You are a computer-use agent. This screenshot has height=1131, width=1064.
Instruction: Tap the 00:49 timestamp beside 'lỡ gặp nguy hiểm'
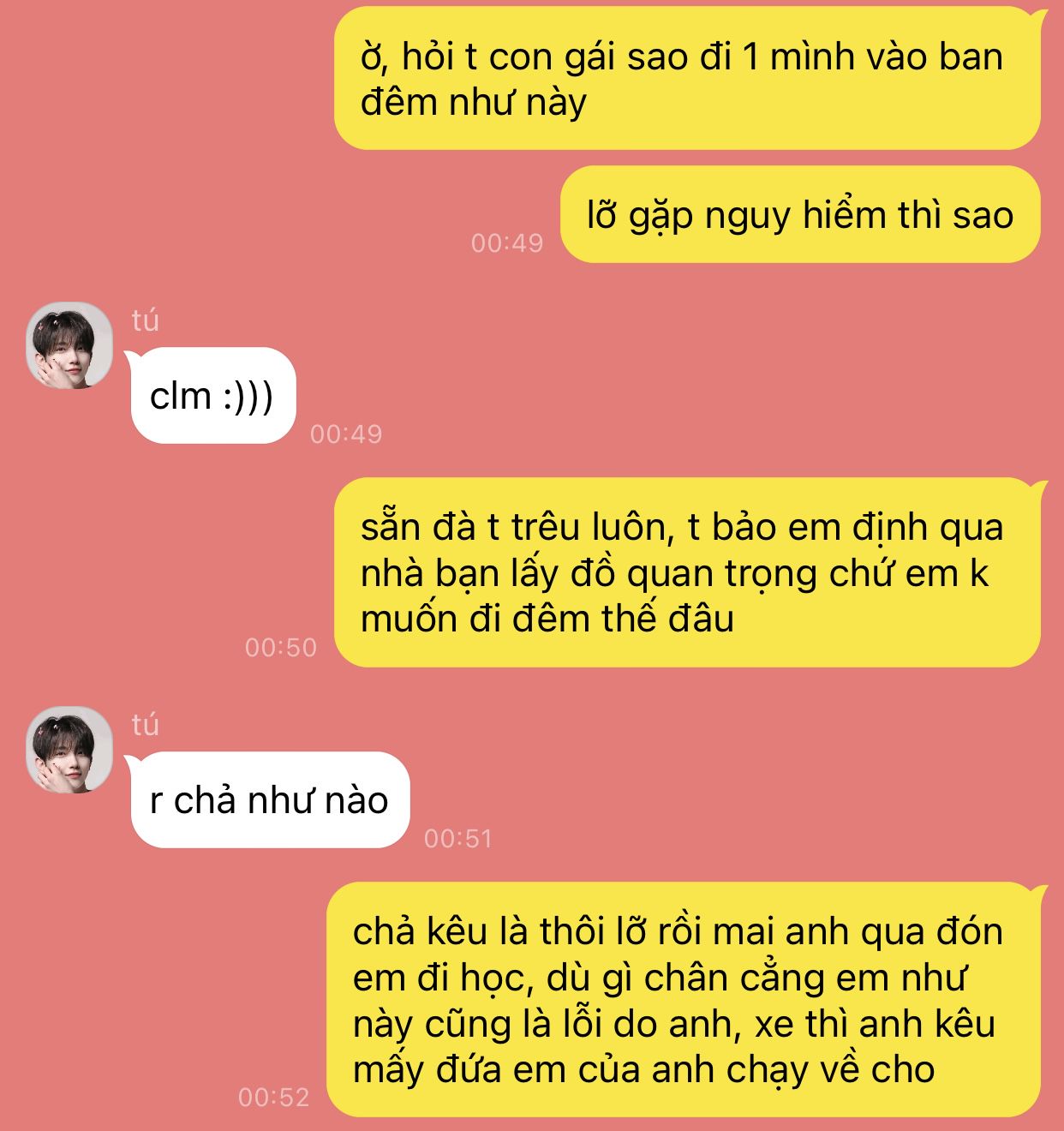(x=507, y=242)
